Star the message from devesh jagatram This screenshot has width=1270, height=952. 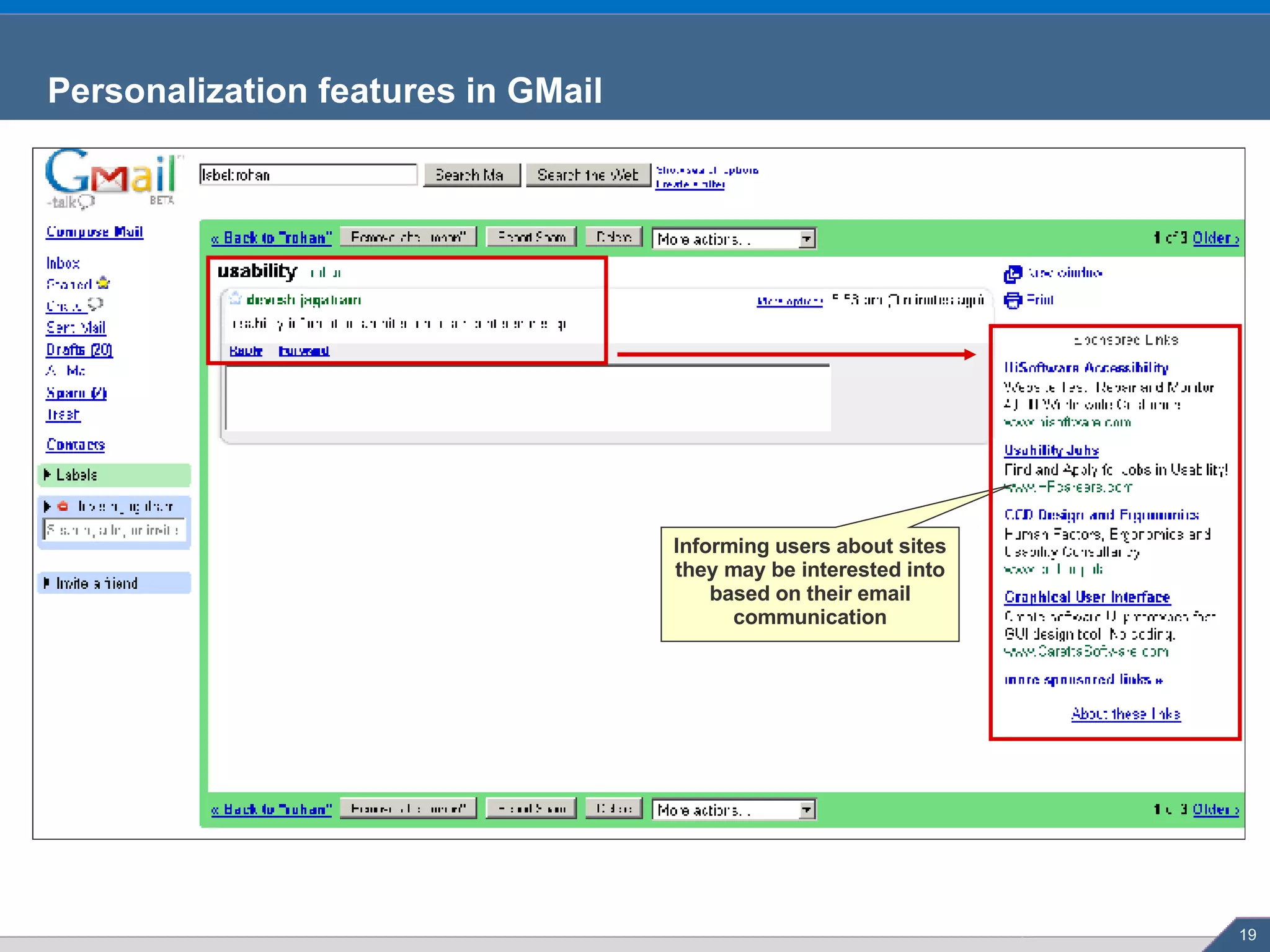pyautogui.click(x=235, y=299)
